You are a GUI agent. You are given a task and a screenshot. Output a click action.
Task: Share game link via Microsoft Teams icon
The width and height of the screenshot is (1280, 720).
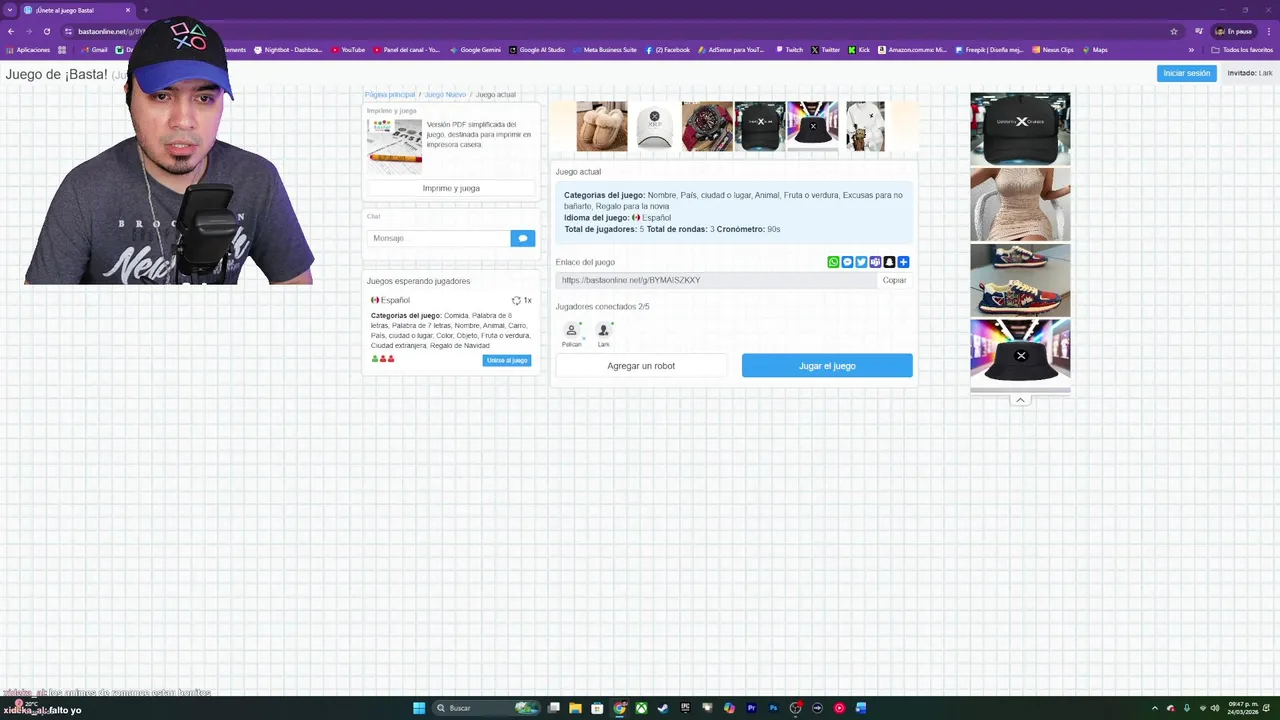(x=875, y=262)
